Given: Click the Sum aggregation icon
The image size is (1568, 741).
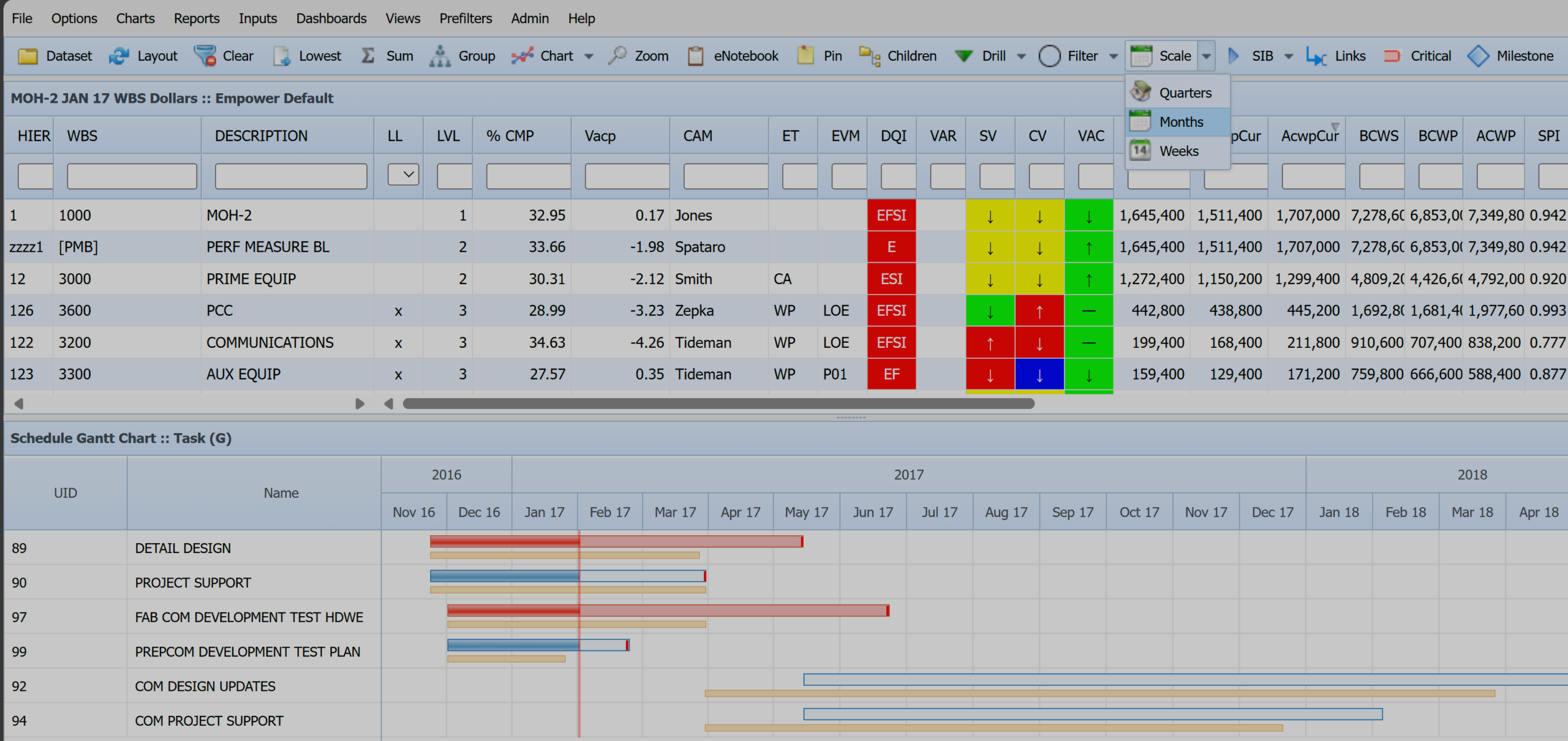Looking at the screenshot, I should pyautogui.click(x=386, y=56).
